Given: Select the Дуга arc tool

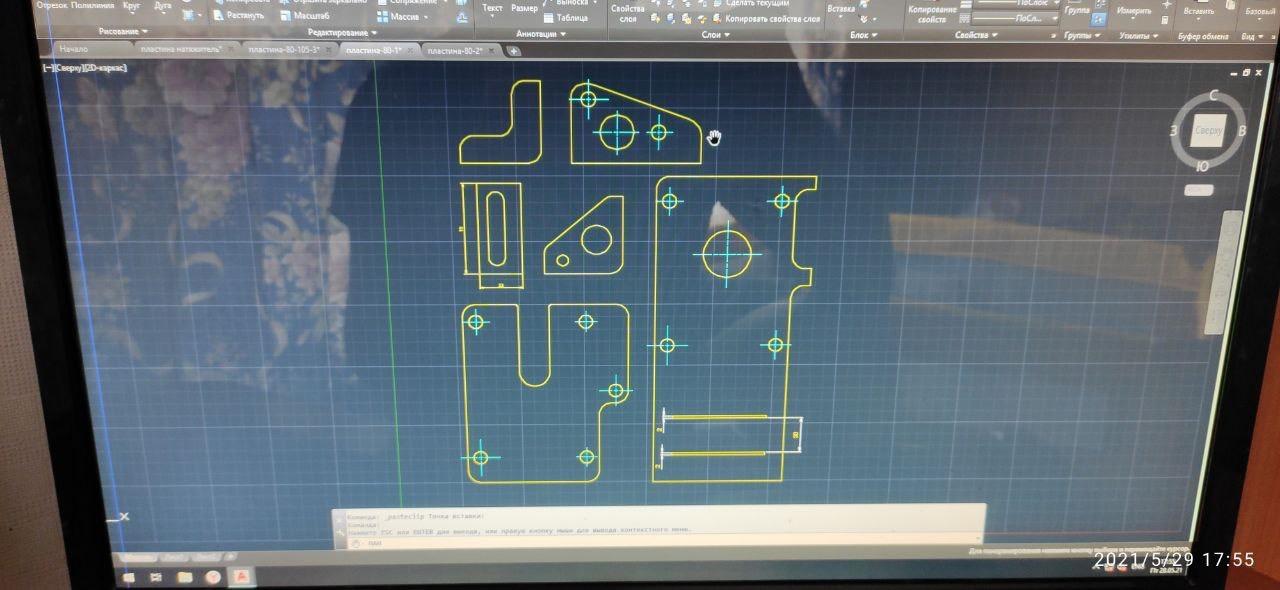Looking at the screenshot, I should pos(163,5).
